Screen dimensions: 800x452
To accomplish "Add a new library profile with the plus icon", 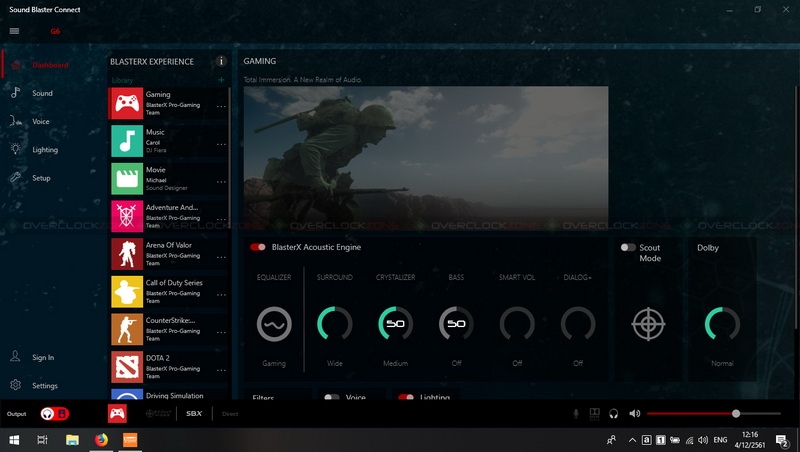I will click(221, 80).
